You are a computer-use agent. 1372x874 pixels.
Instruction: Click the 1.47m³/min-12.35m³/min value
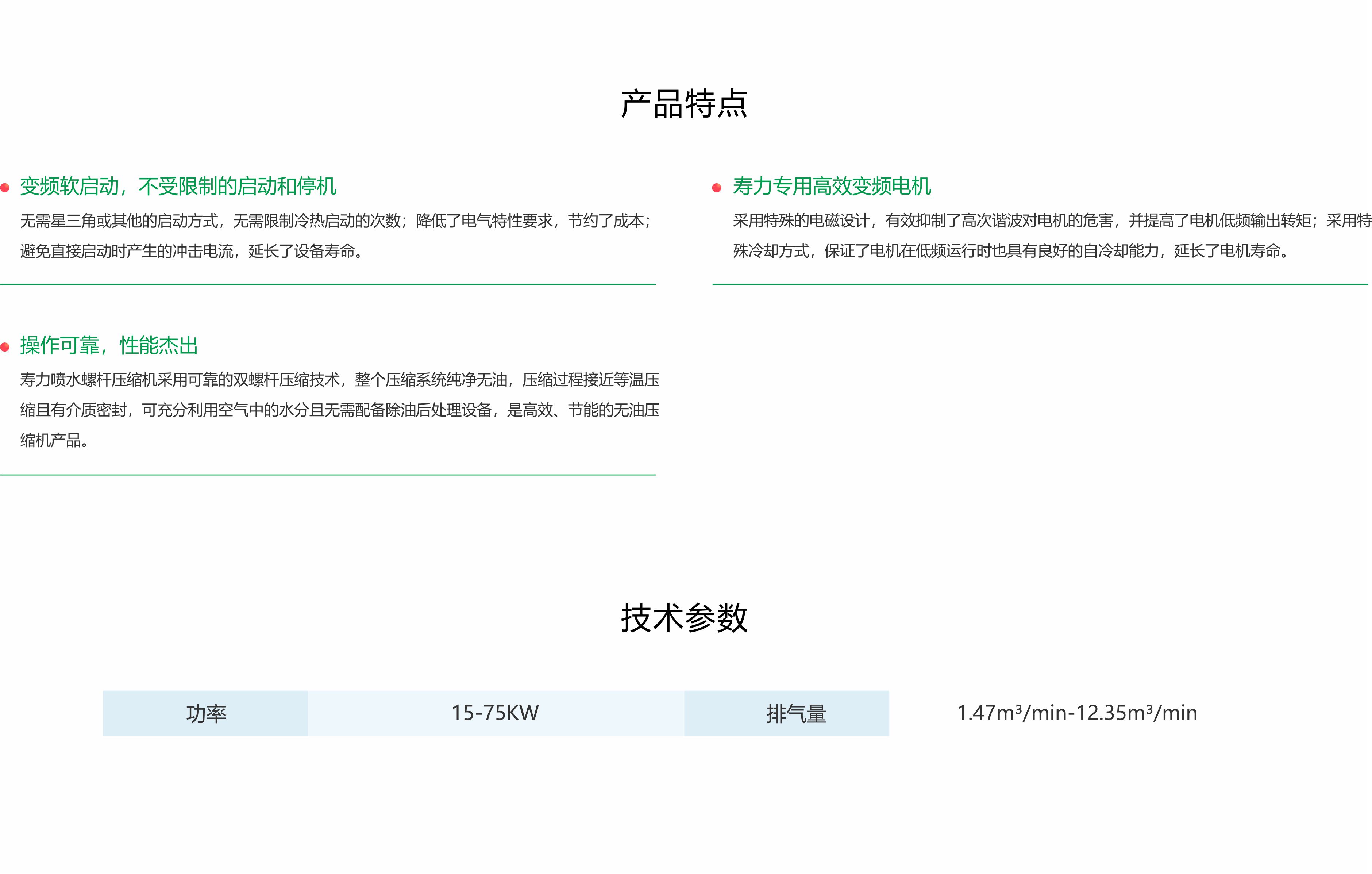tap(1077, 713)
